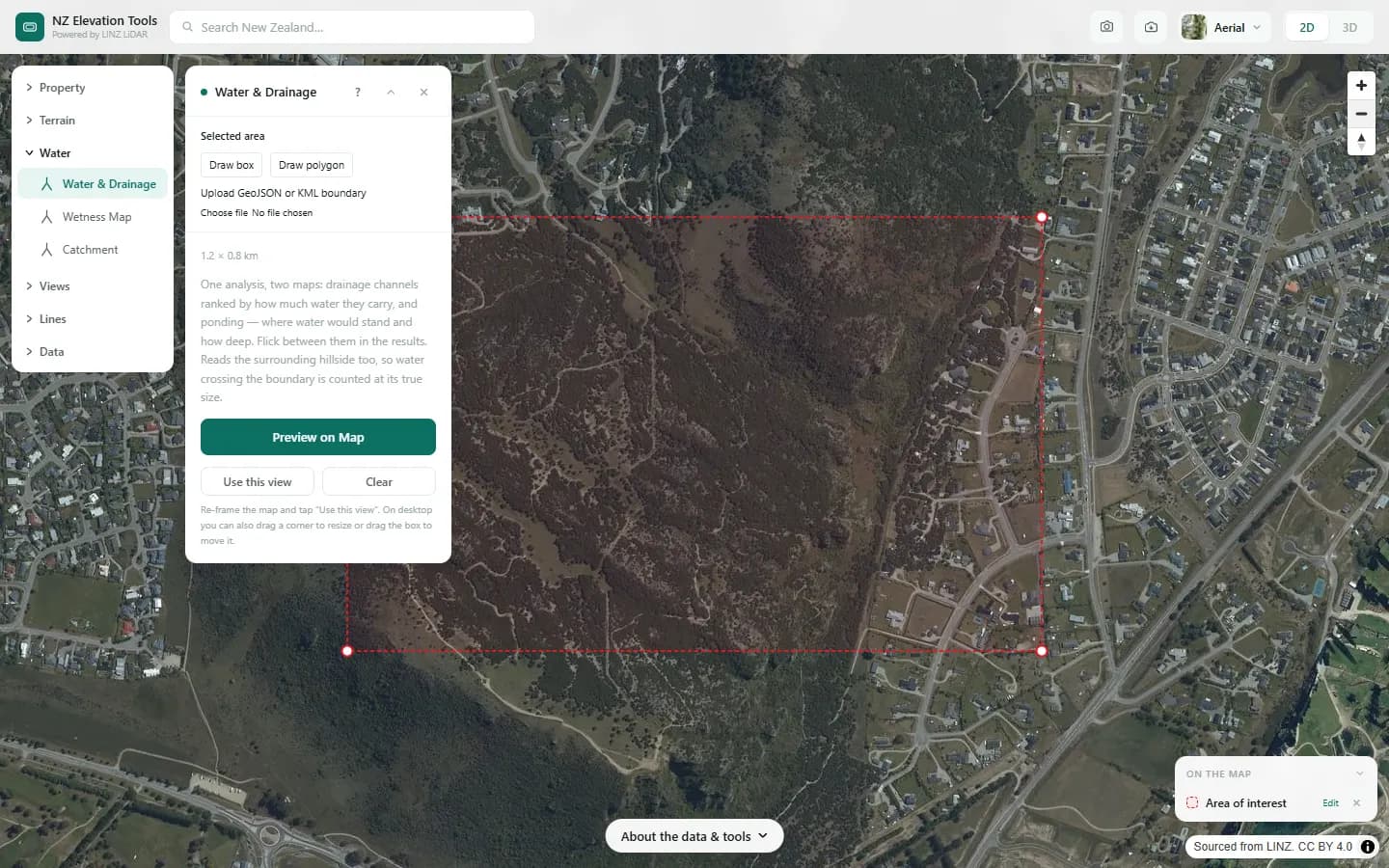Viewport: 1389px width, 868px height.
Task: Click the Draw polygon button
Action: tap(312, 165)
